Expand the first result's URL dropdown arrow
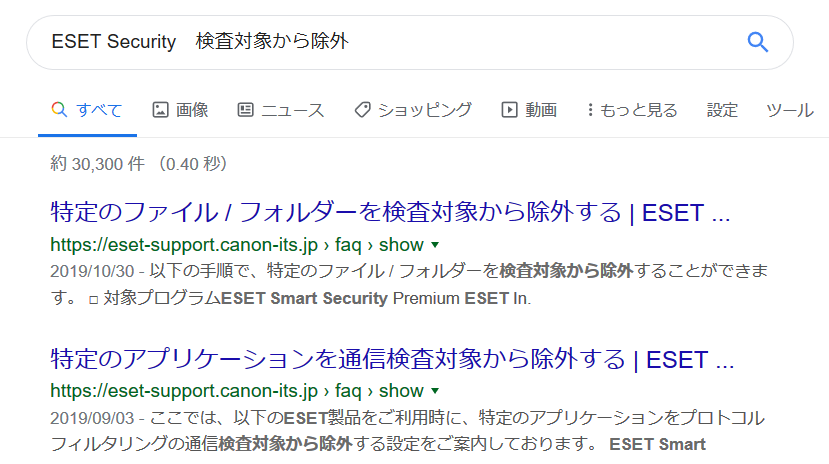The width and height of the screenshot is (829, 464). tap(435, 245)
